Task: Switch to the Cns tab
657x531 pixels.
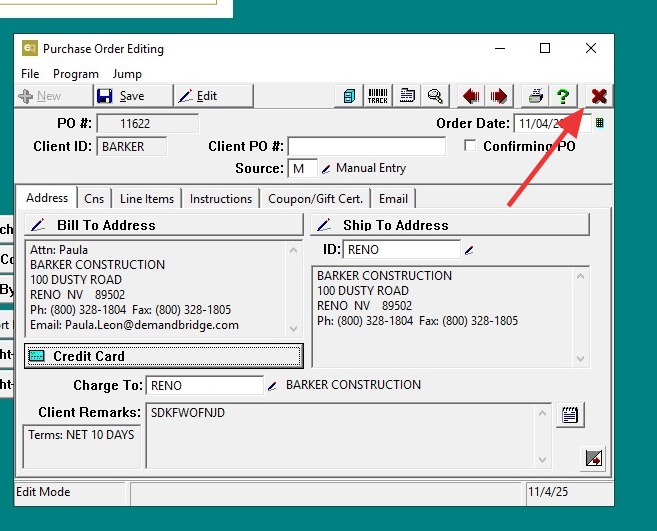Action: pos(94,199)
